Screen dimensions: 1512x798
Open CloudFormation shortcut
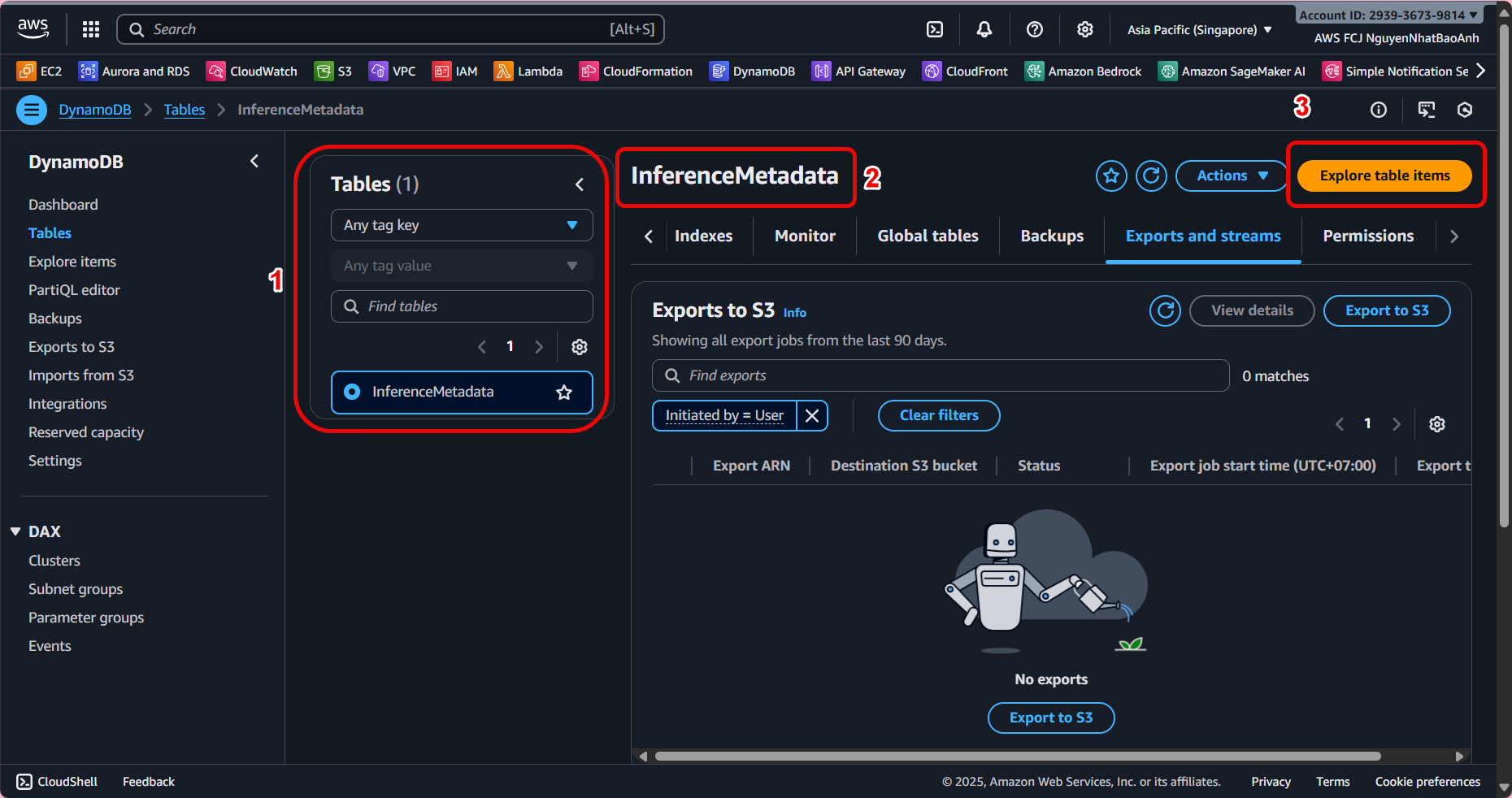(636, 72)
